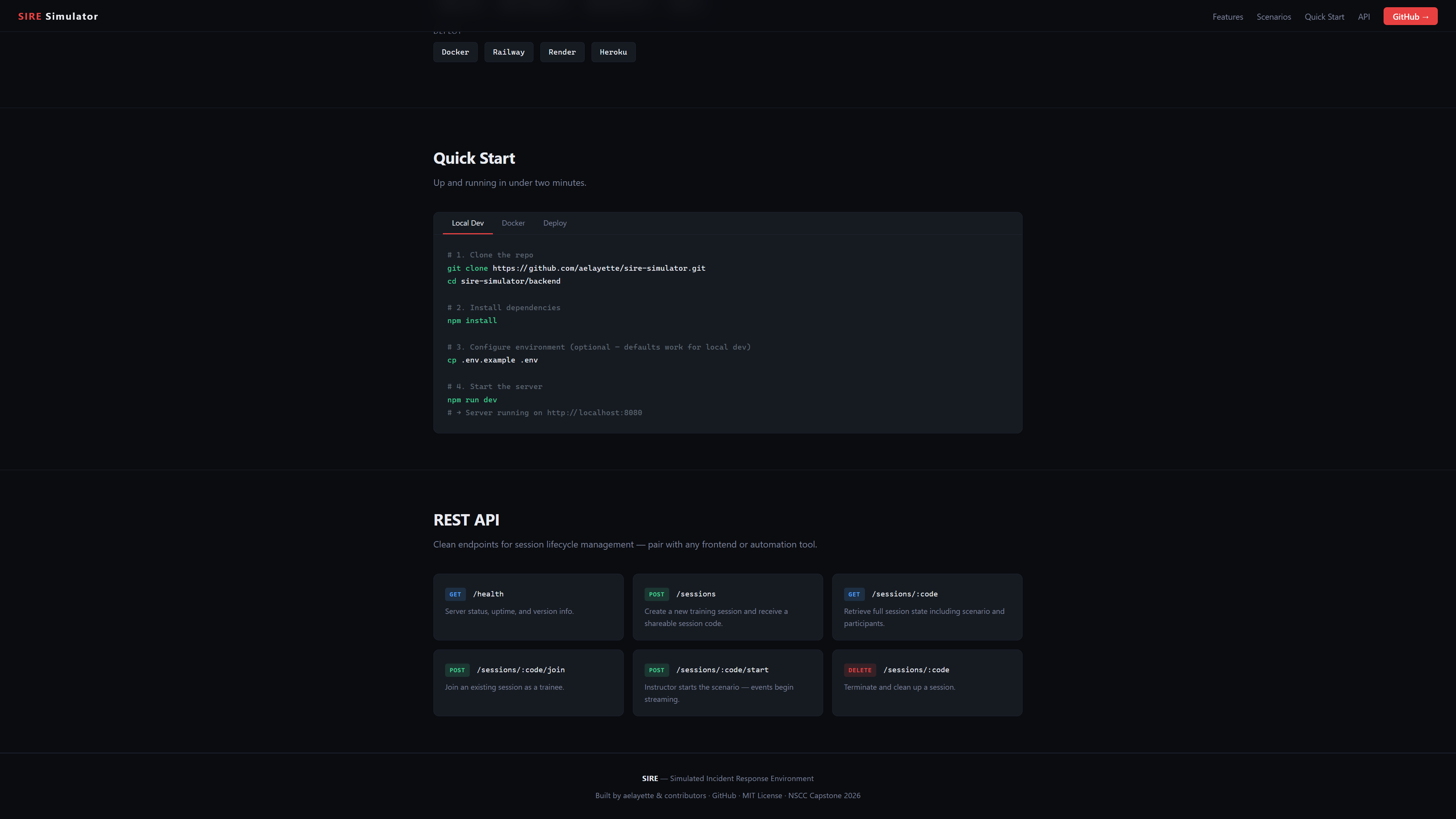Select the Render deploy badge
Viewport: 1456px width, 819px height.
[562, 52]
